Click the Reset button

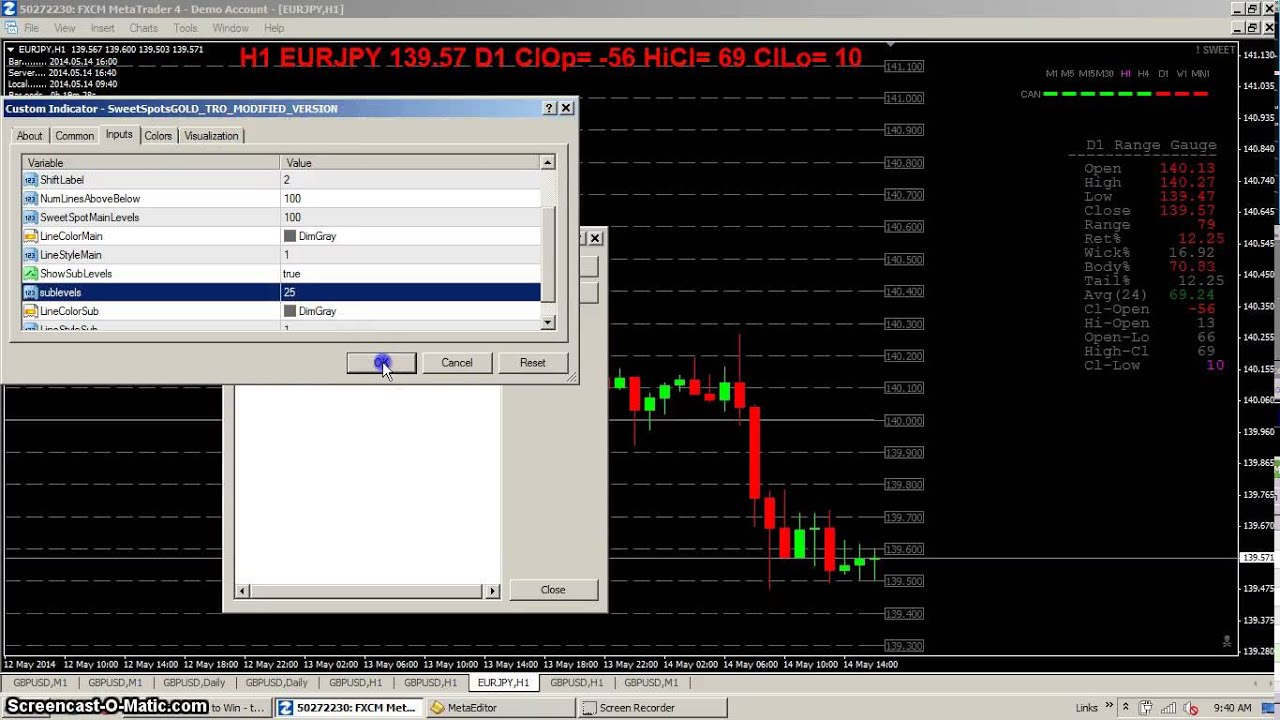click(x=533, y=363)
